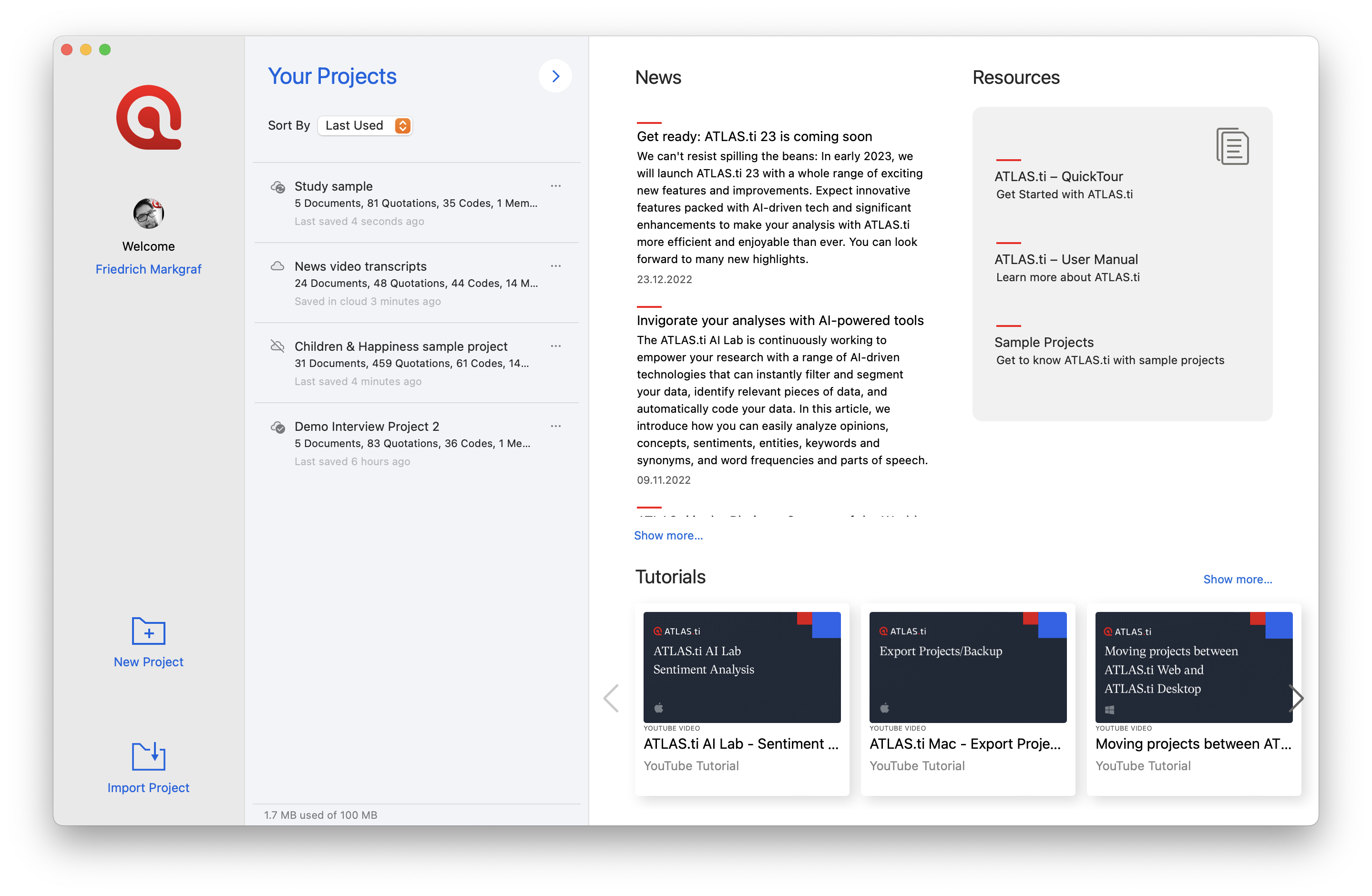1372x896 pixels.
Task: Open the Export Projects/Backup video thumbnail
Action: tap(968, 667)
